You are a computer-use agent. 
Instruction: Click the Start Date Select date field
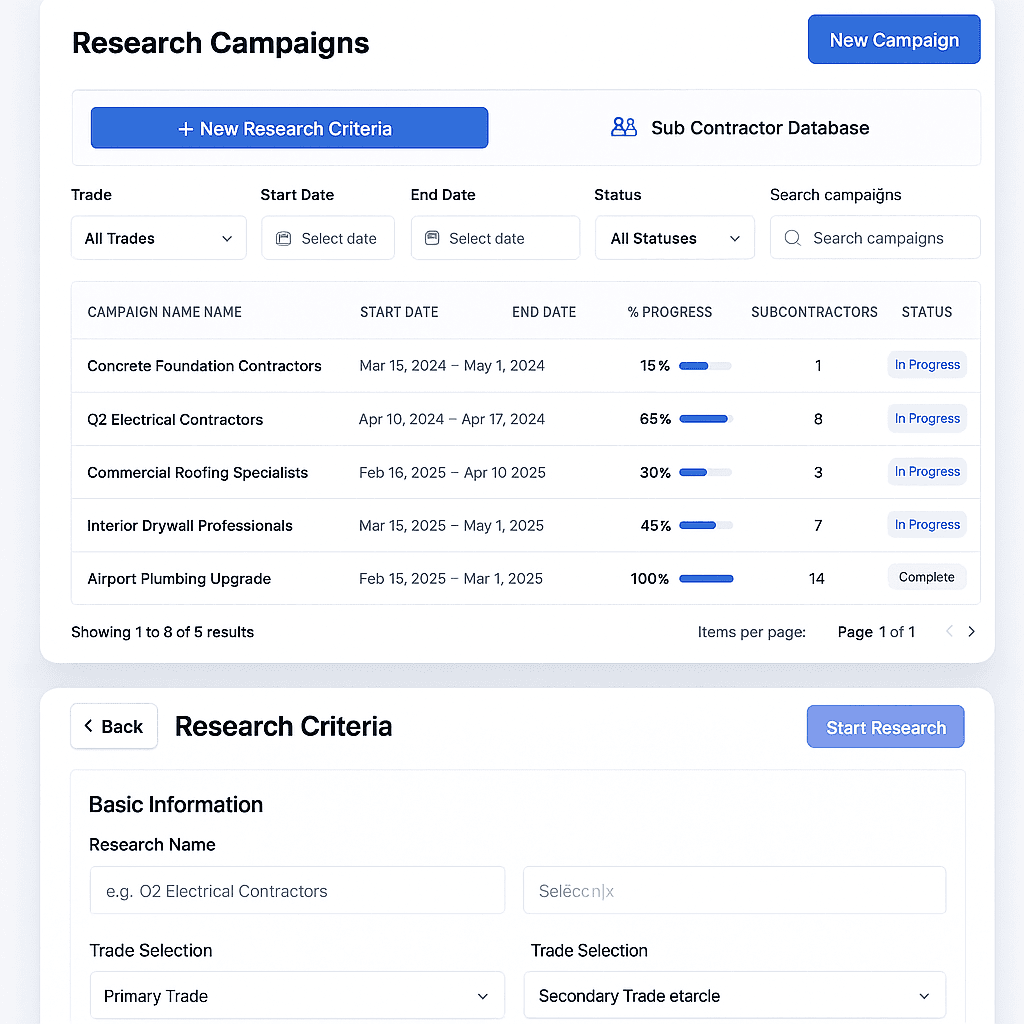328,238
